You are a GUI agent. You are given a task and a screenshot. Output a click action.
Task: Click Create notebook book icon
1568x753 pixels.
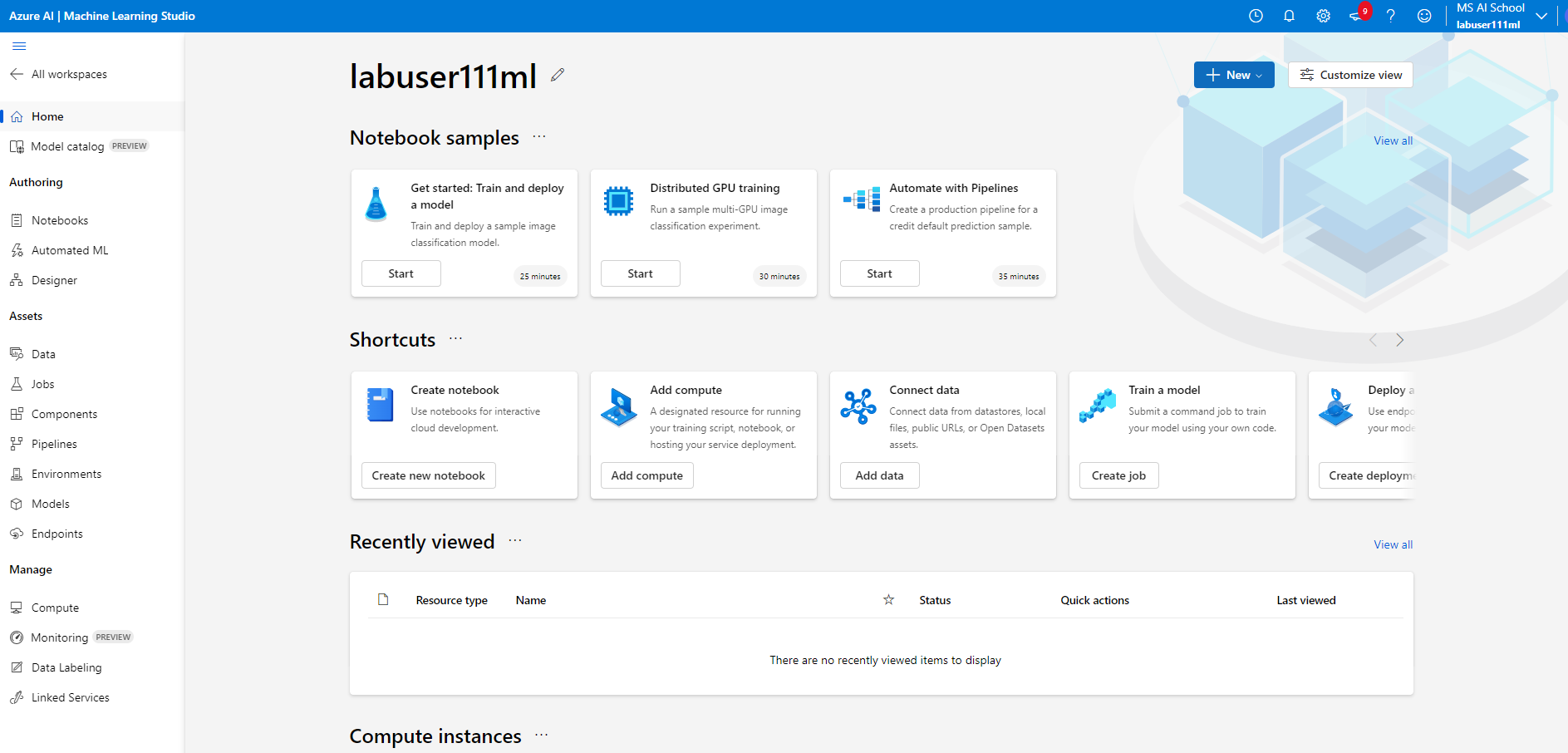click(380, 405)
